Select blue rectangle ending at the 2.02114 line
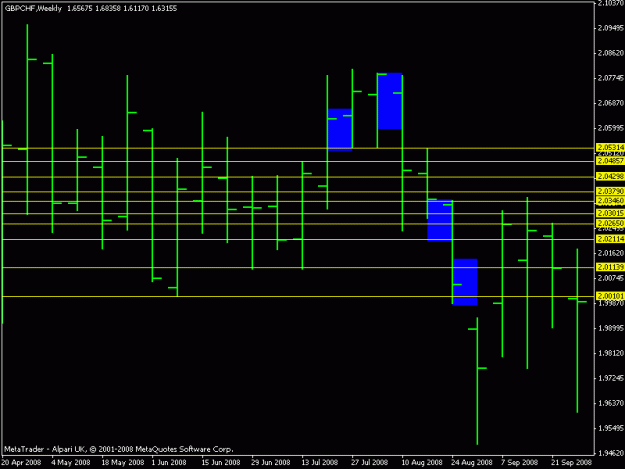 (440, 220)
